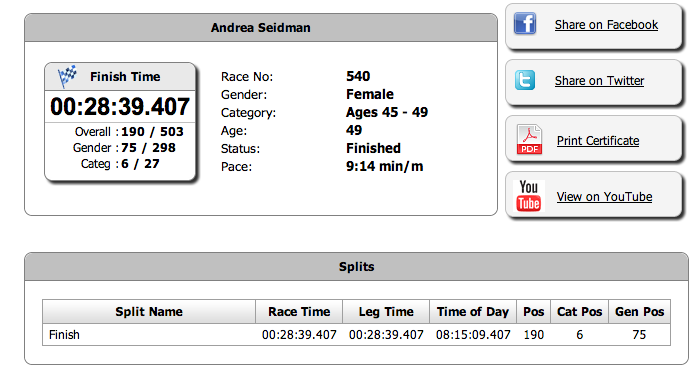Viewport: 698px width, 377px height.
Task: Click the PDF certificate icon
Action: 529,140
